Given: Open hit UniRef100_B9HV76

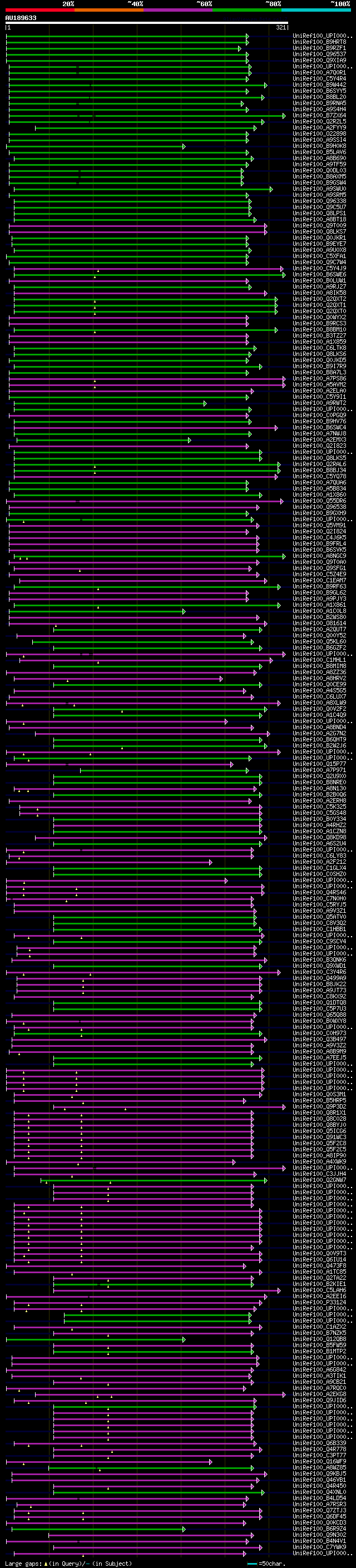Looking at the screenshot, I should [319, 421].
